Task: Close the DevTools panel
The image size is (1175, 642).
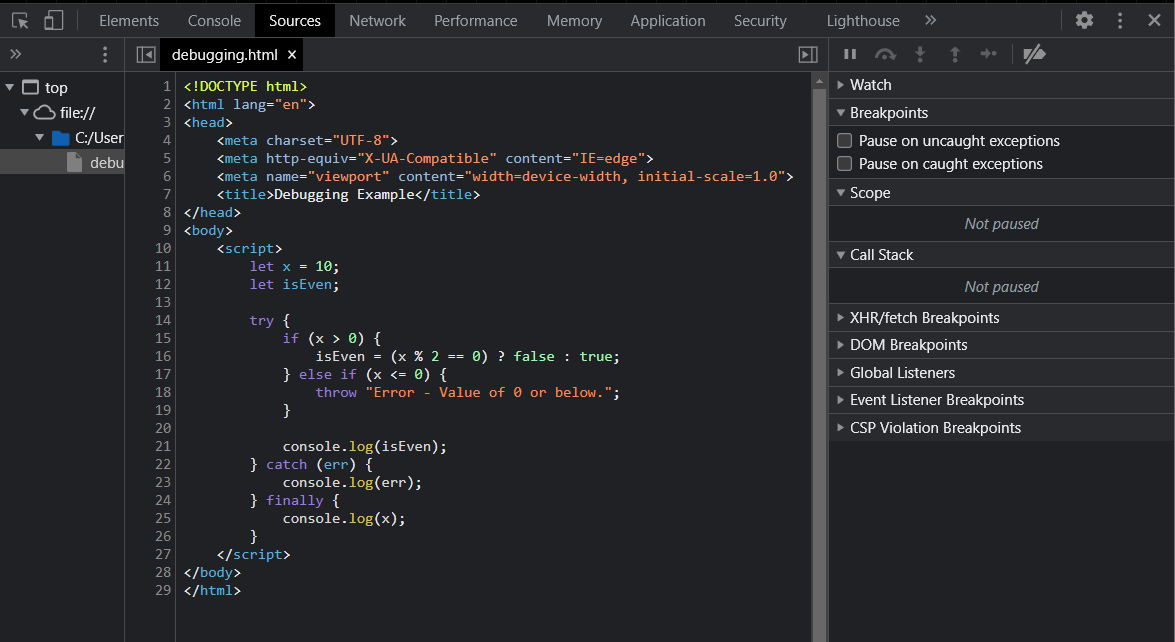Action: pyautogui.click(x=1154, y=20)
